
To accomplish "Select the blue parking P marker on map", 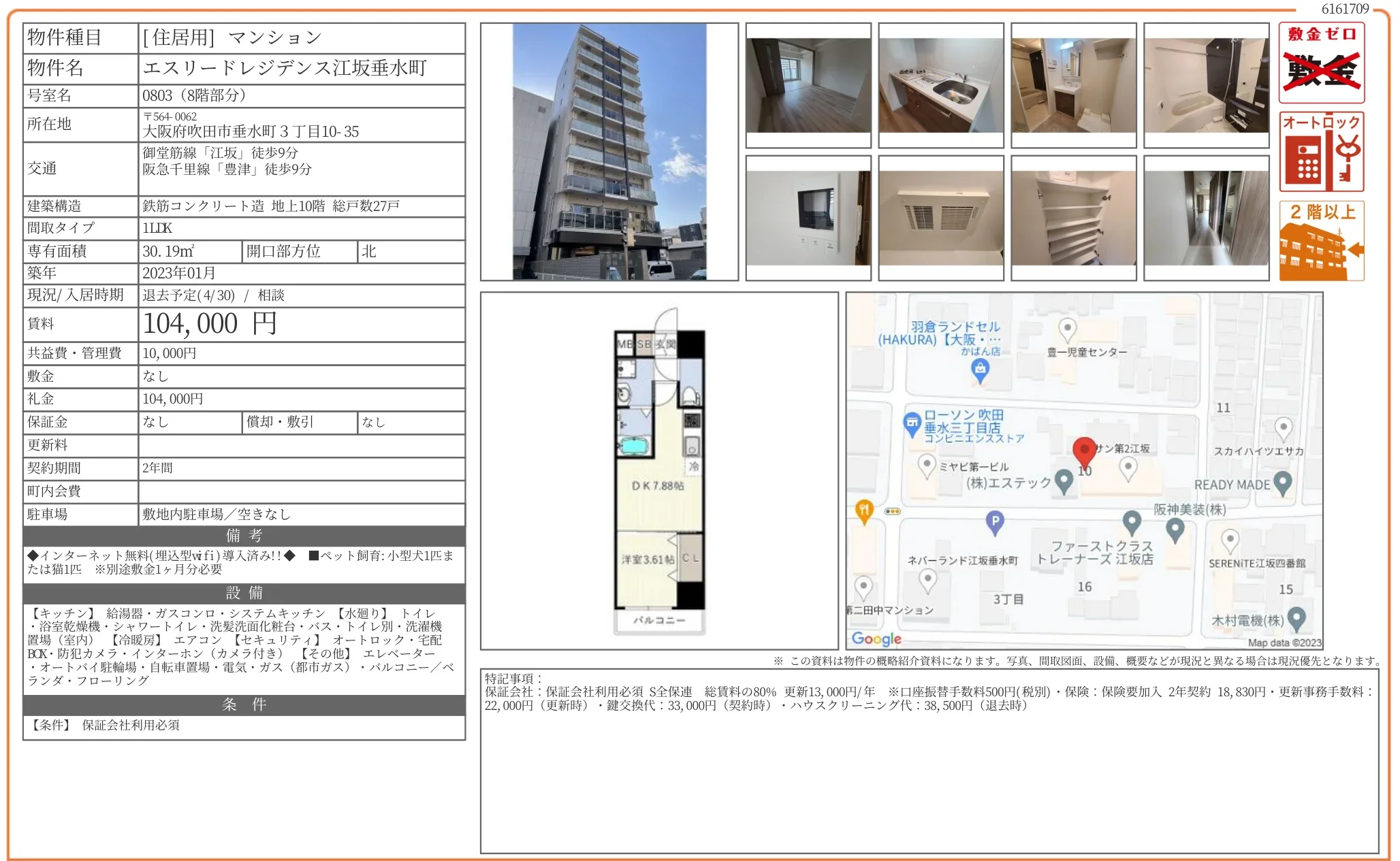I will tap(996, 519).
